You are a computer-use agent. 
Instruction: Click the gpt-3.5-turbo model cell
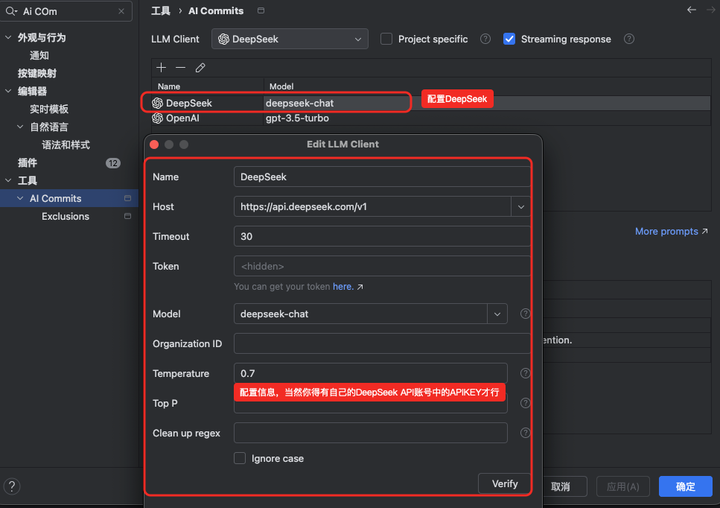(x=297, y=118)
